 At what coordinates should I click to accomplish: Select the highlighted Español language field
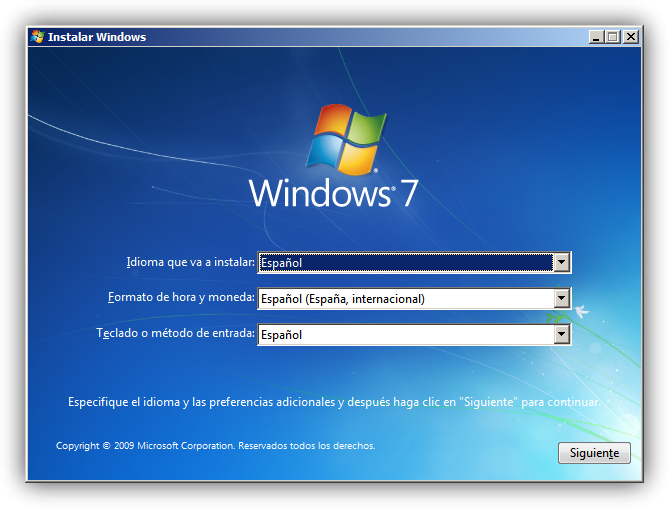pos(405,262)
